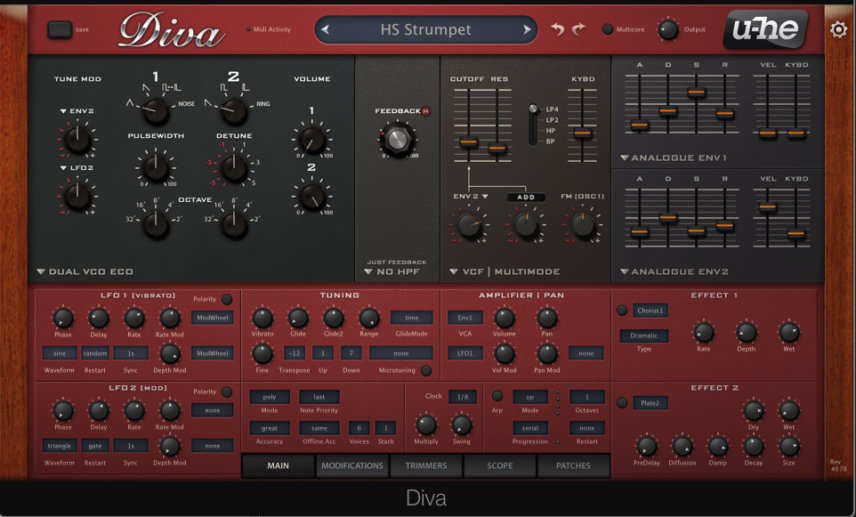Open LFO 2 Waveform selector showing triangle
The image size is (856, 517).
(x=60, y=445)
